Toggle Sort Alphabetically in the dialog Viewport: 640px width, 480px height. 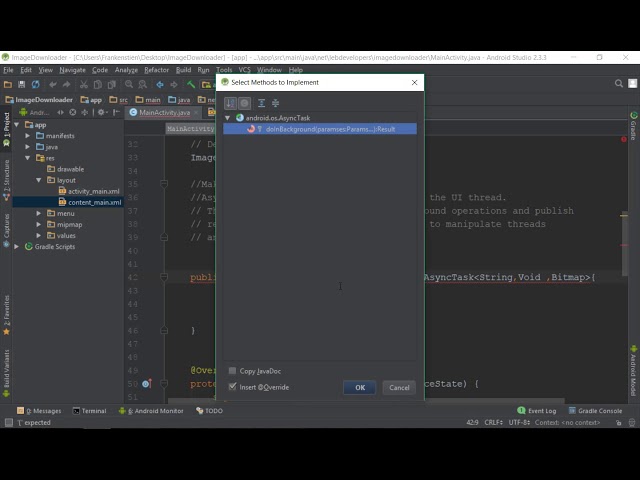click(231, 103)
